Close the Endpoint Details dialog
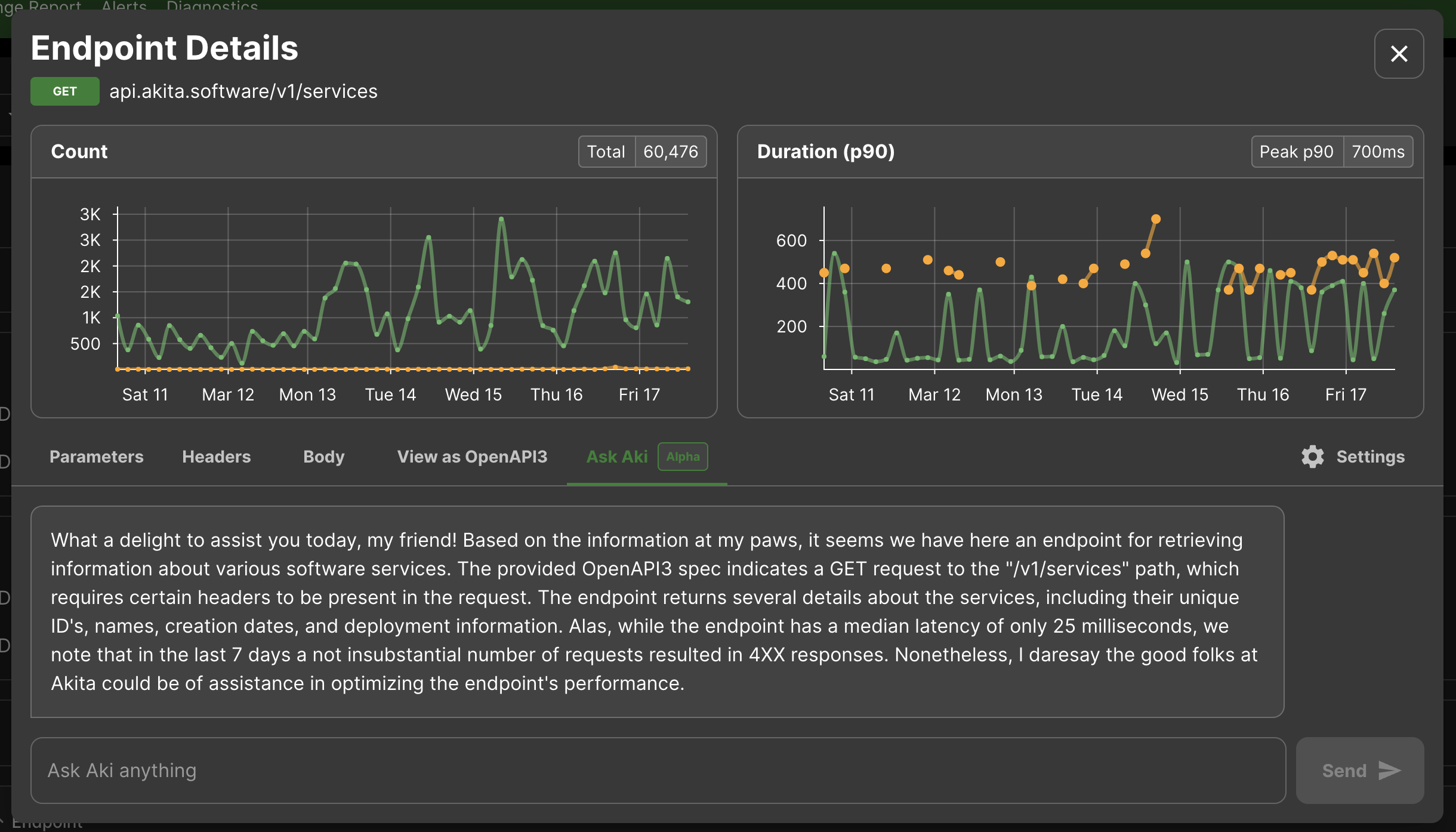The image size is (1456, 832). (1399, 54)
